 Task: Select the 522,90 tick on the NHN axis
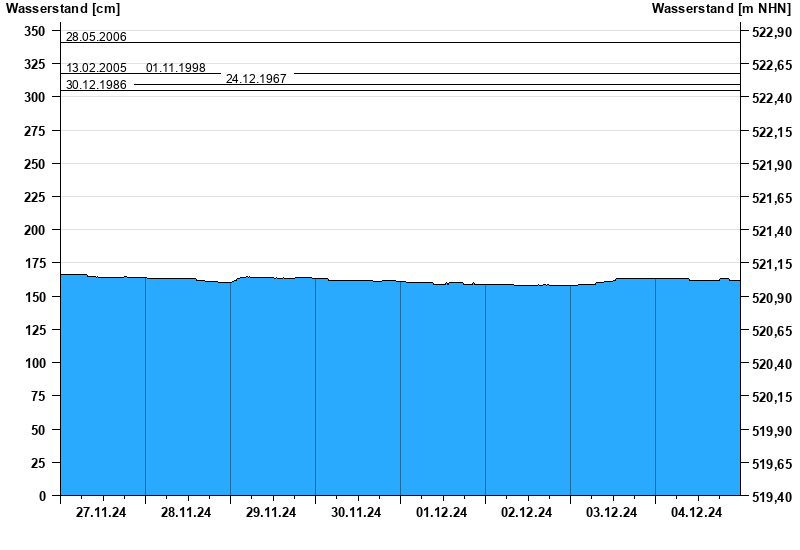point(770,32)
